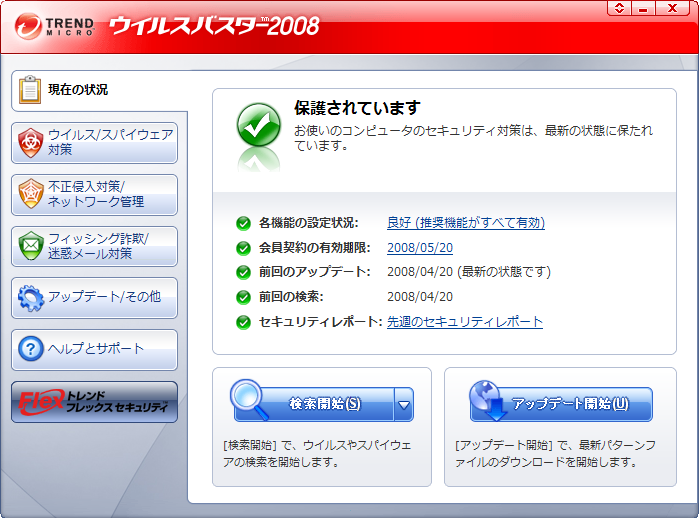Select the 現在の状況 tab
Viewport: 700px width, 518px height.
[x=99, y=91]
